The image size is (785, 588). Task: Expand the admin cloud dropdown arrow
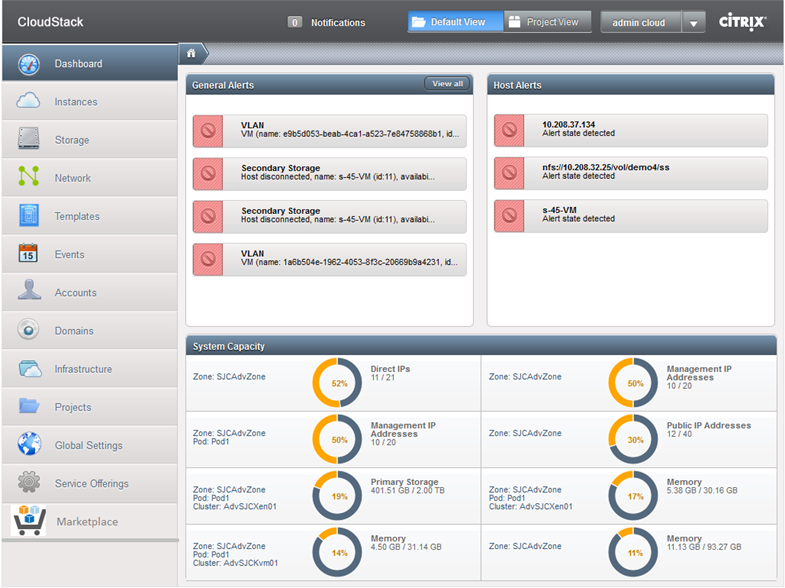pos(693,23)
